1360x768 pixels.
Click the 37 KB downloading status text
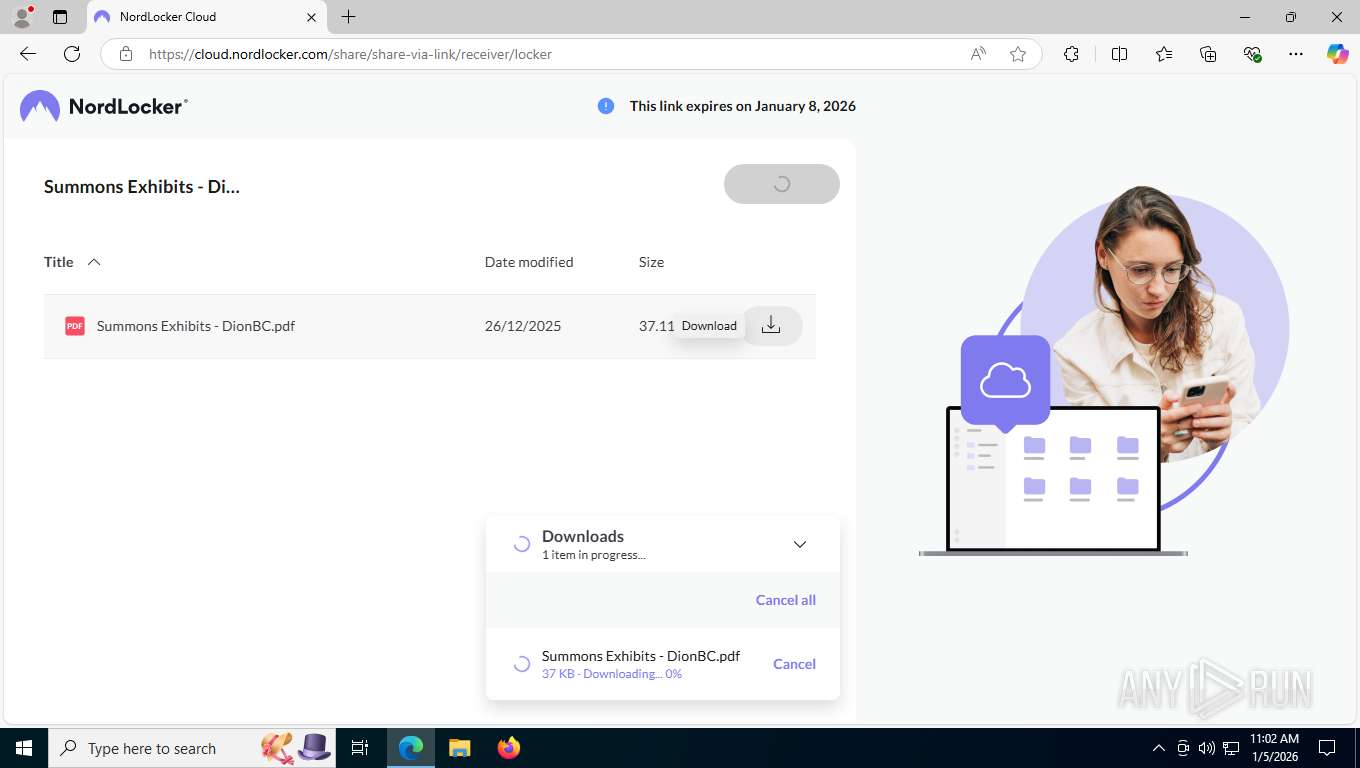[612, 674]
